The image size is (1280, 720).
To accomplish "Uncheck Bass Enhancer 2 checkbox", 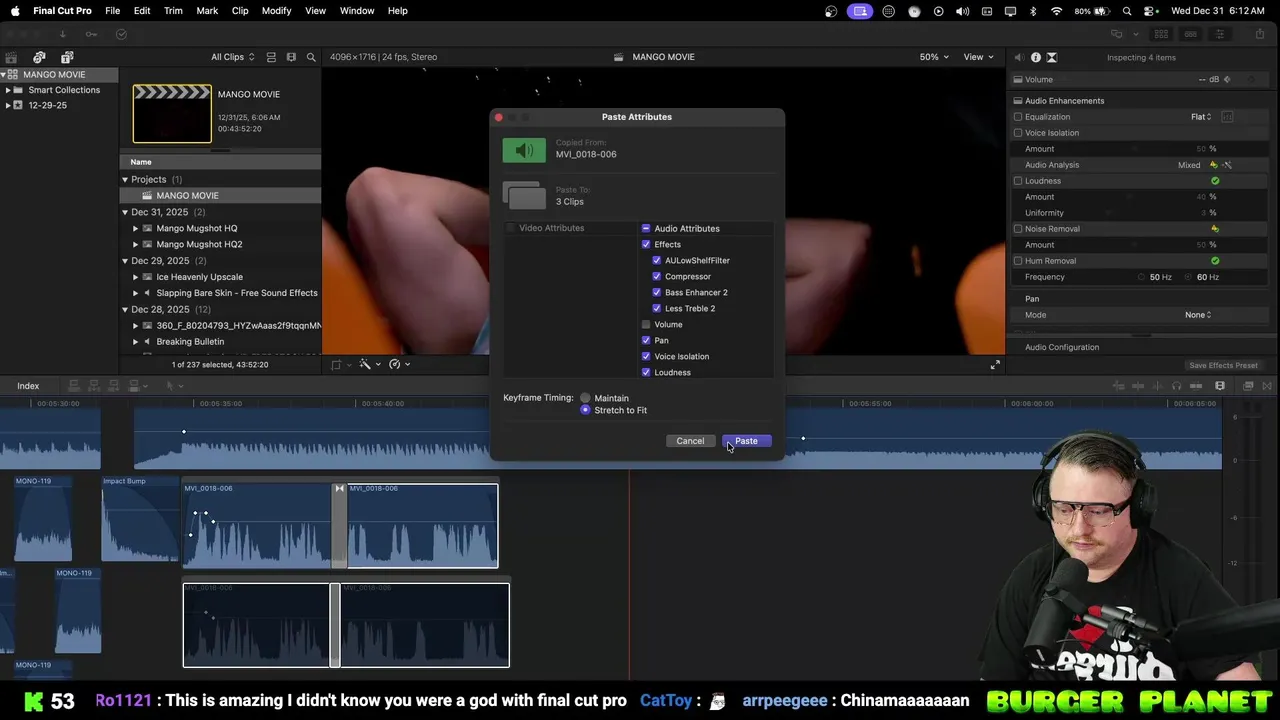I will tap(657, 292).
